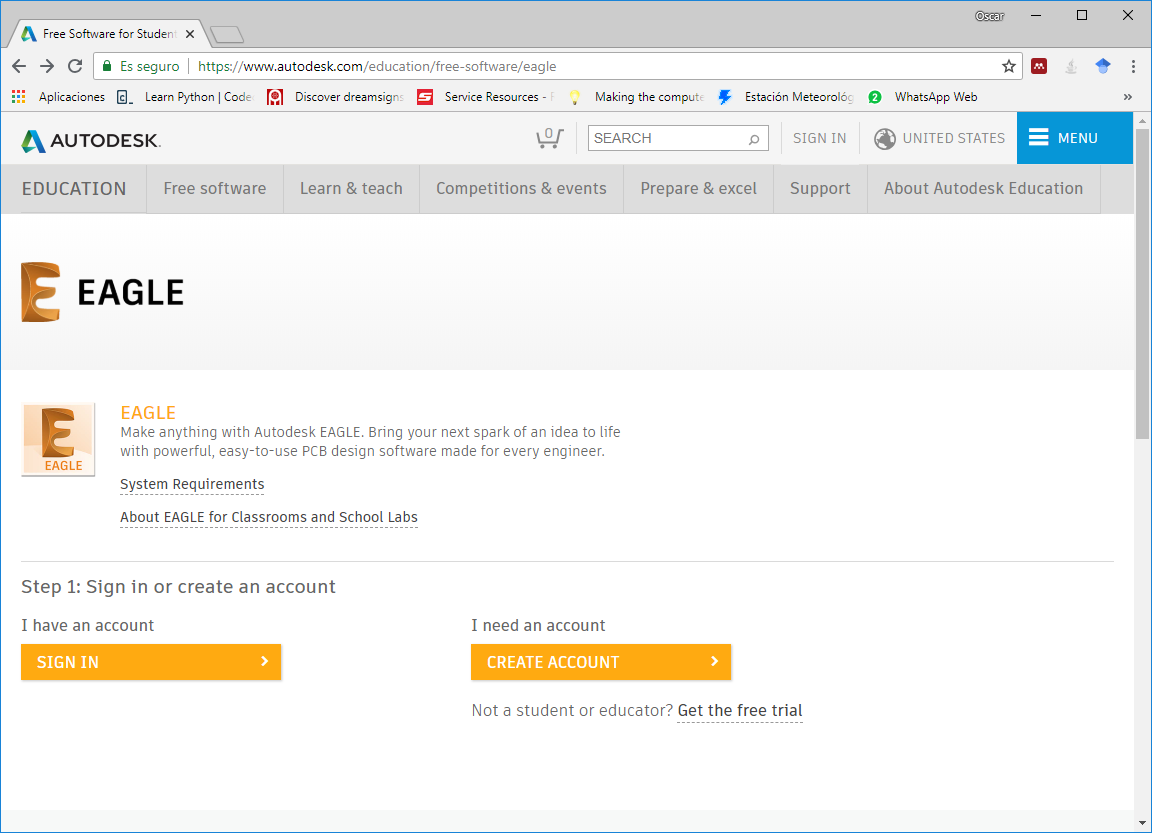
Task: Open the Get the free trial link
Action: [739, 711]
